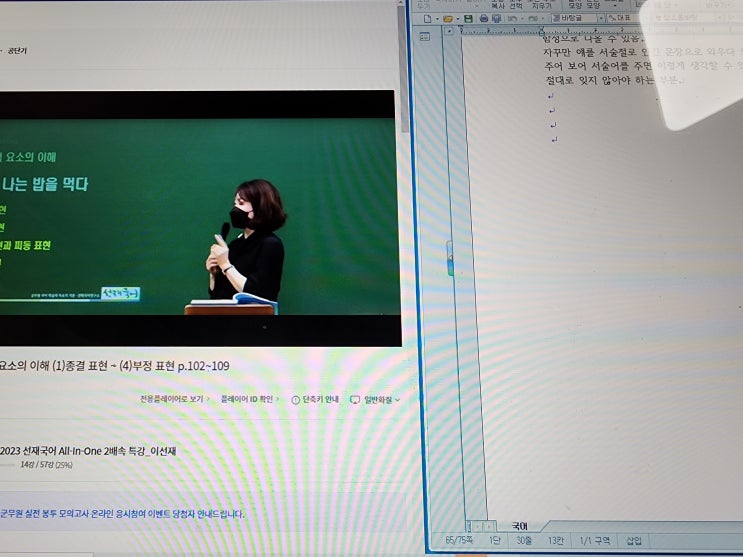This screenshot has height=557, width=743.
Task: Open the 단축키 안내 shortcut guide
Action: pyautogui.click(x=321, y=400)
